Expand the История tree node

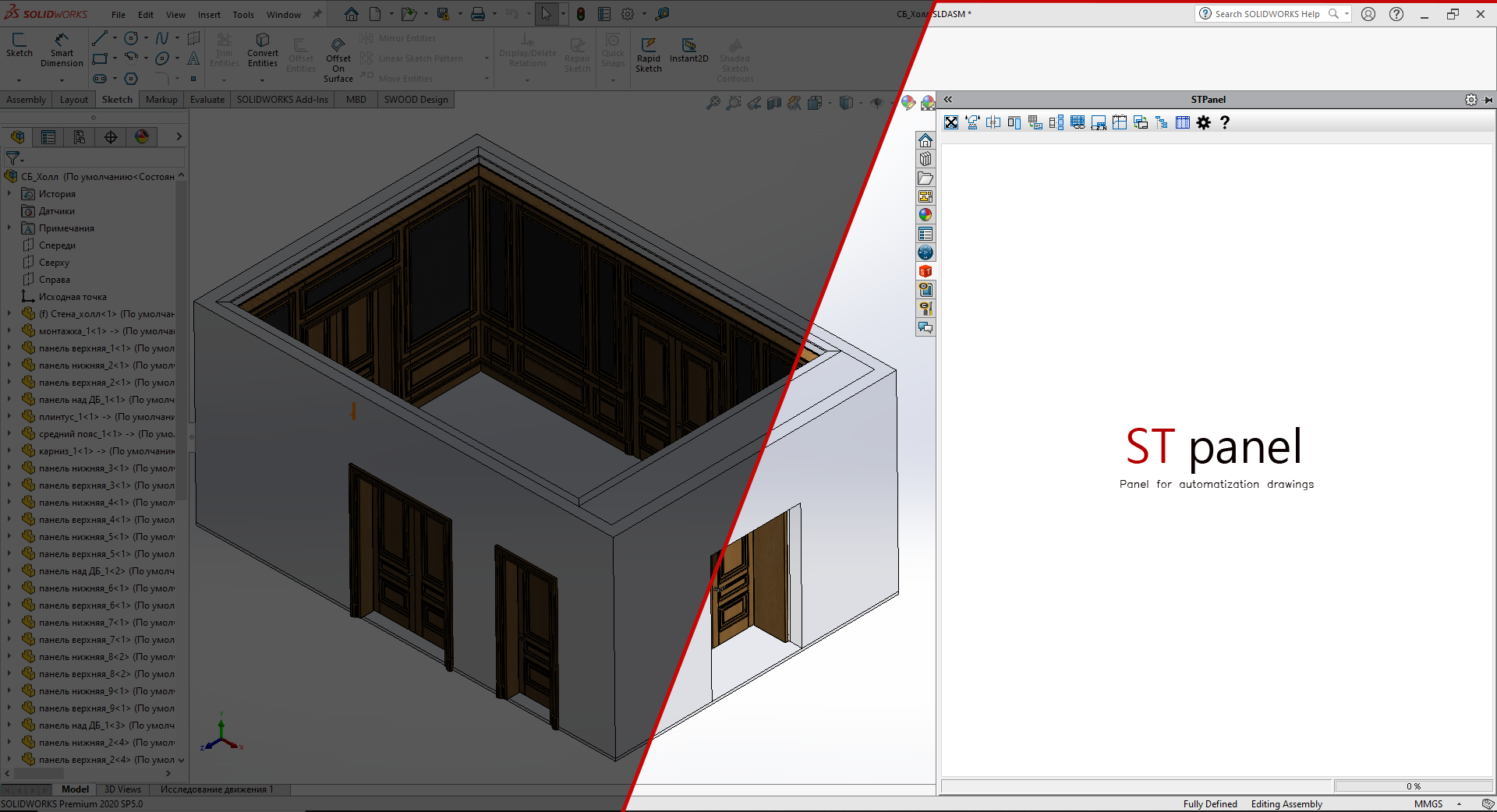pos(9,193)
